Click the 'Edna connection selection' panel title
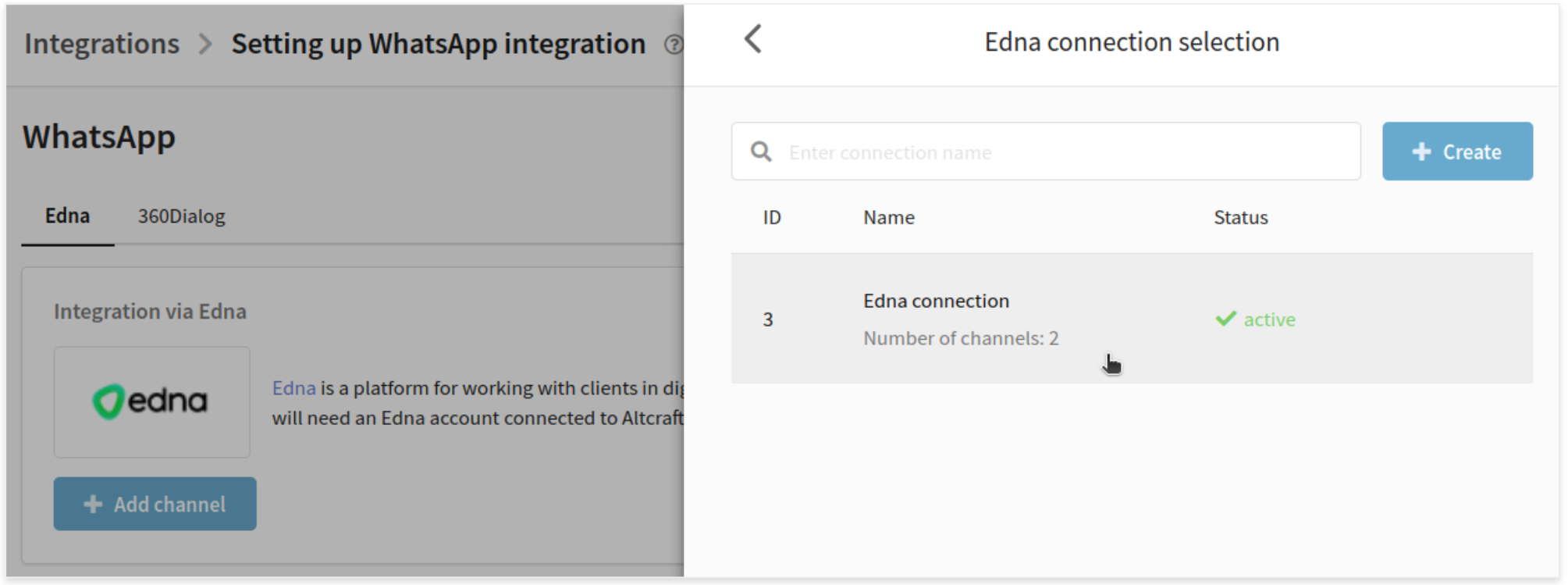 click(1132, 41)
